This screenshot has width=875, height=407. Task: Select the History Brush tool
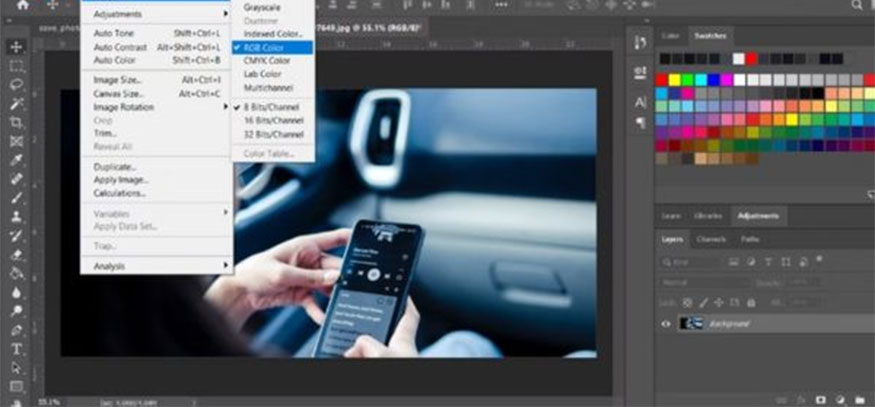pos(17,235)
